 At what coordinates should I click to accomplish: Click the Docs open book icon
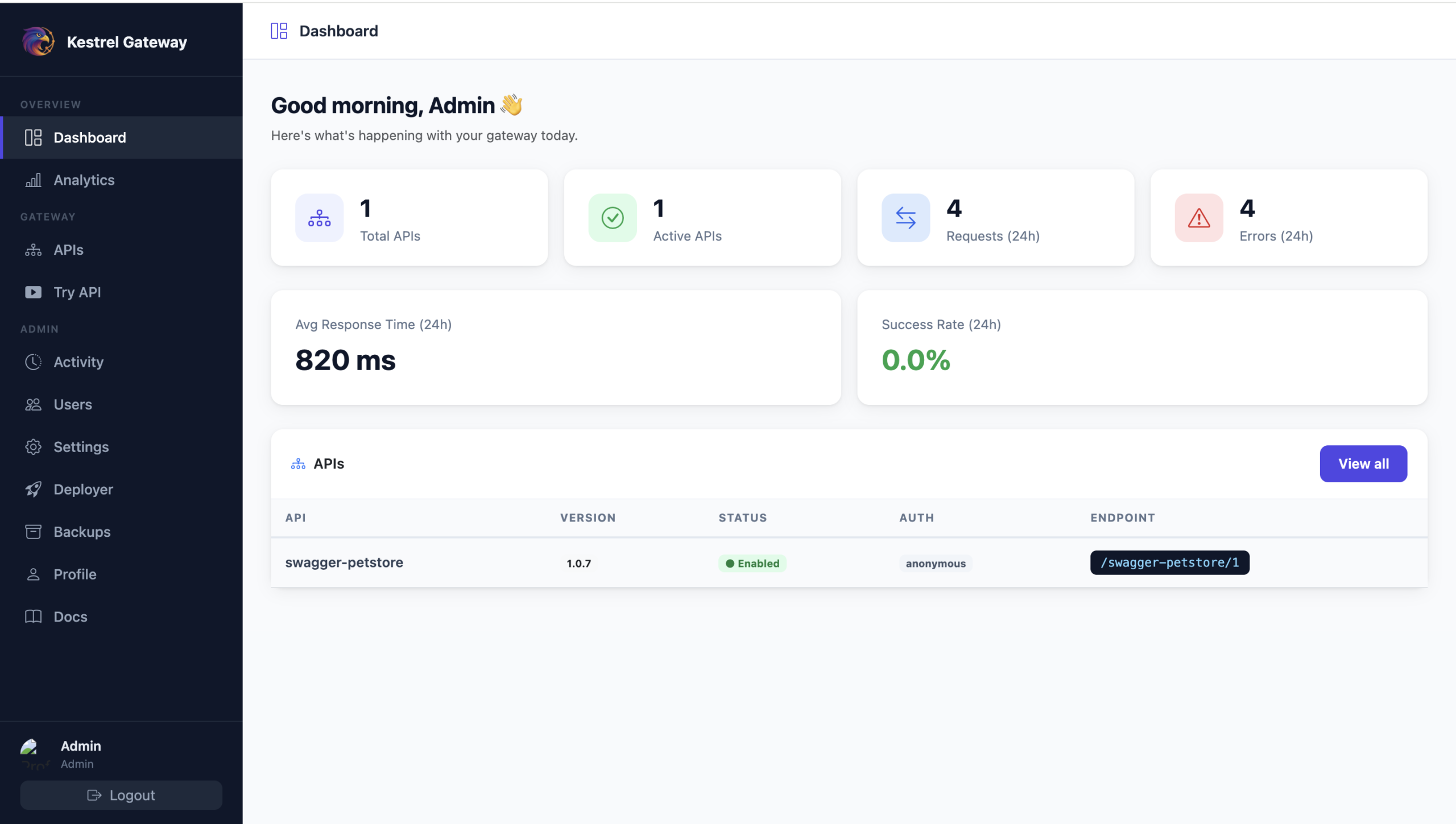tap(33, 617)
